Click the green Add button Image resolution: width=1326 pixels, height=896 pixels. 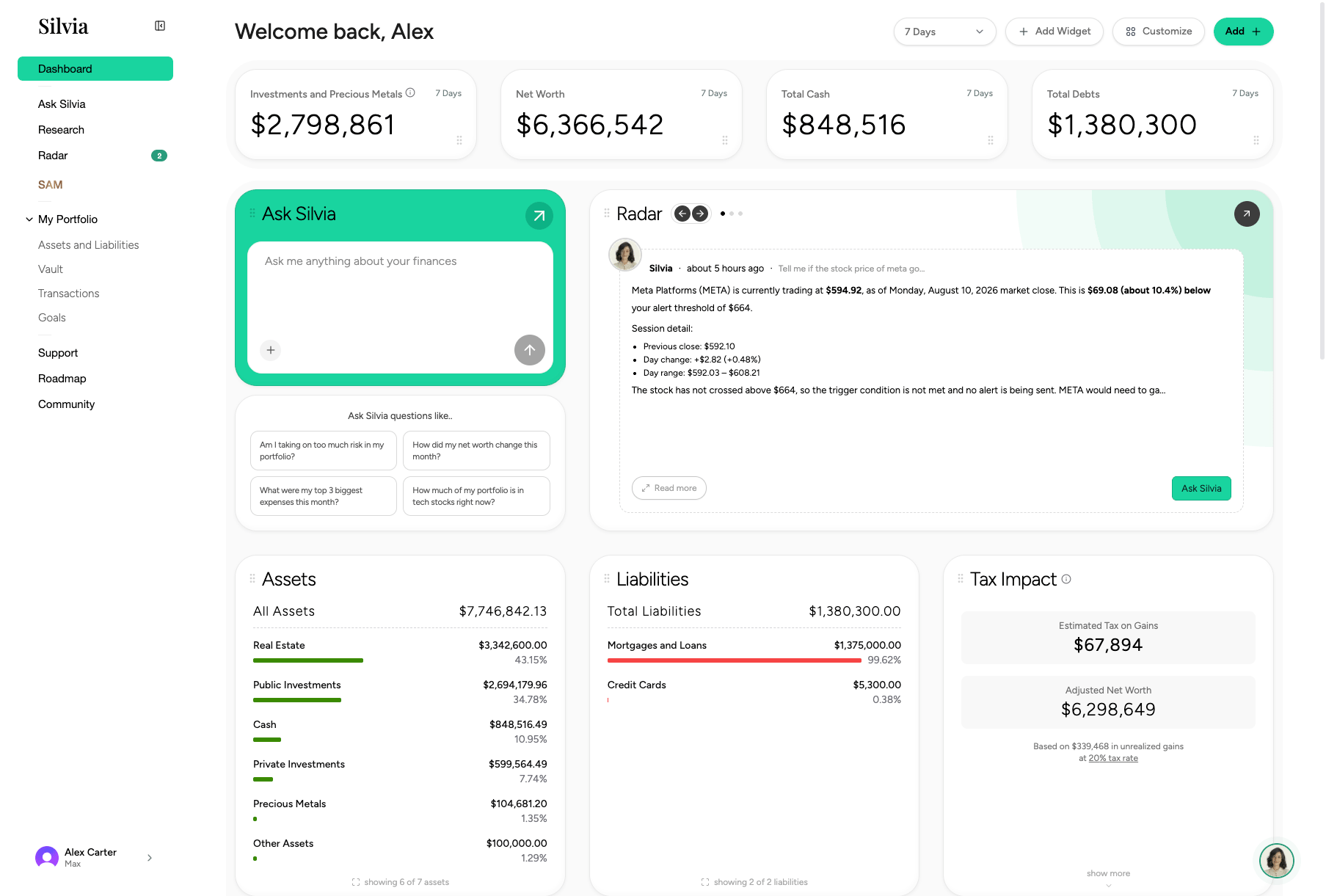[x=1243, y=32]
